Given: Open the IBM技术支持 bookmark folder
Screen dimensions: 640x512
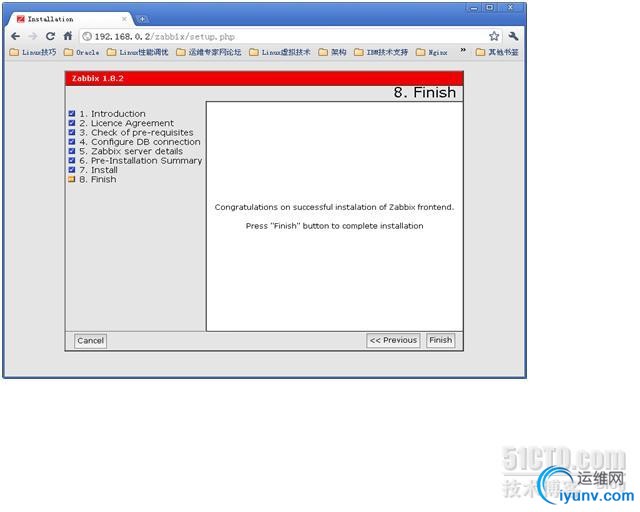Looking at the screenshot, I should (x=381, y=52).
